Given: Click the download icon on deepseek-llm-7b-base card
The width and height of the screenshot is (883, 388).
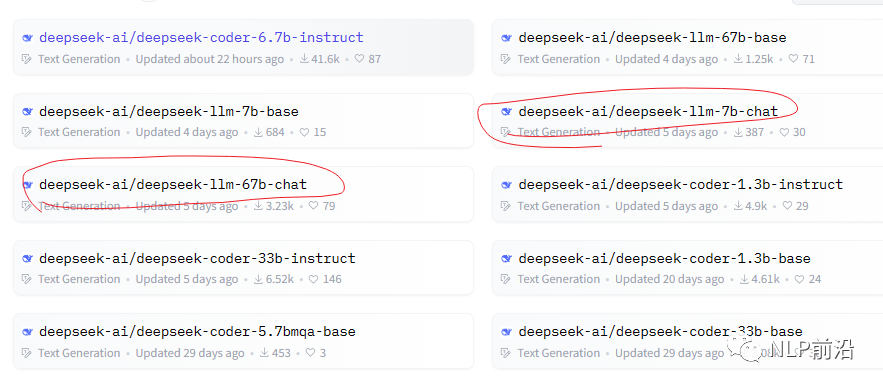Looking at the screenshot, I should tap(258, 132).
